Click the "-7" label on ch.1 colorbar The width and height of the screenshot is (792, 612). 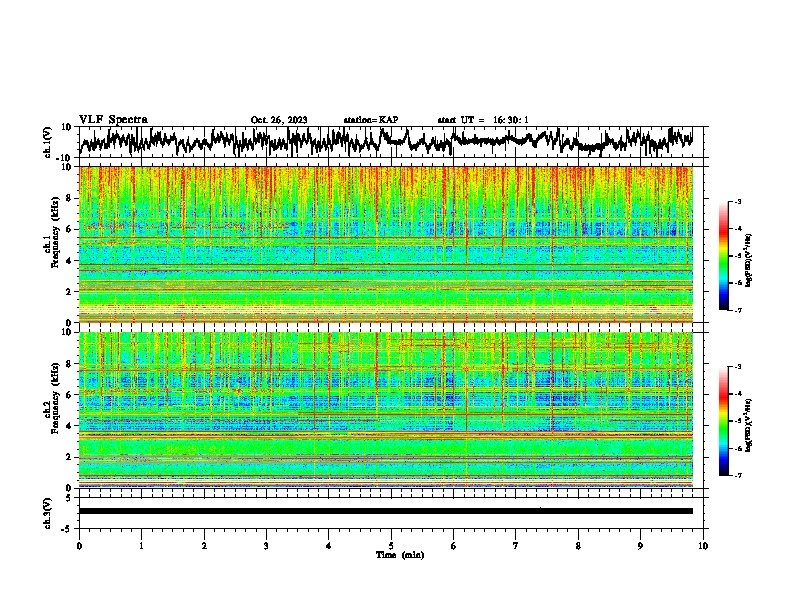pos(738,310)
